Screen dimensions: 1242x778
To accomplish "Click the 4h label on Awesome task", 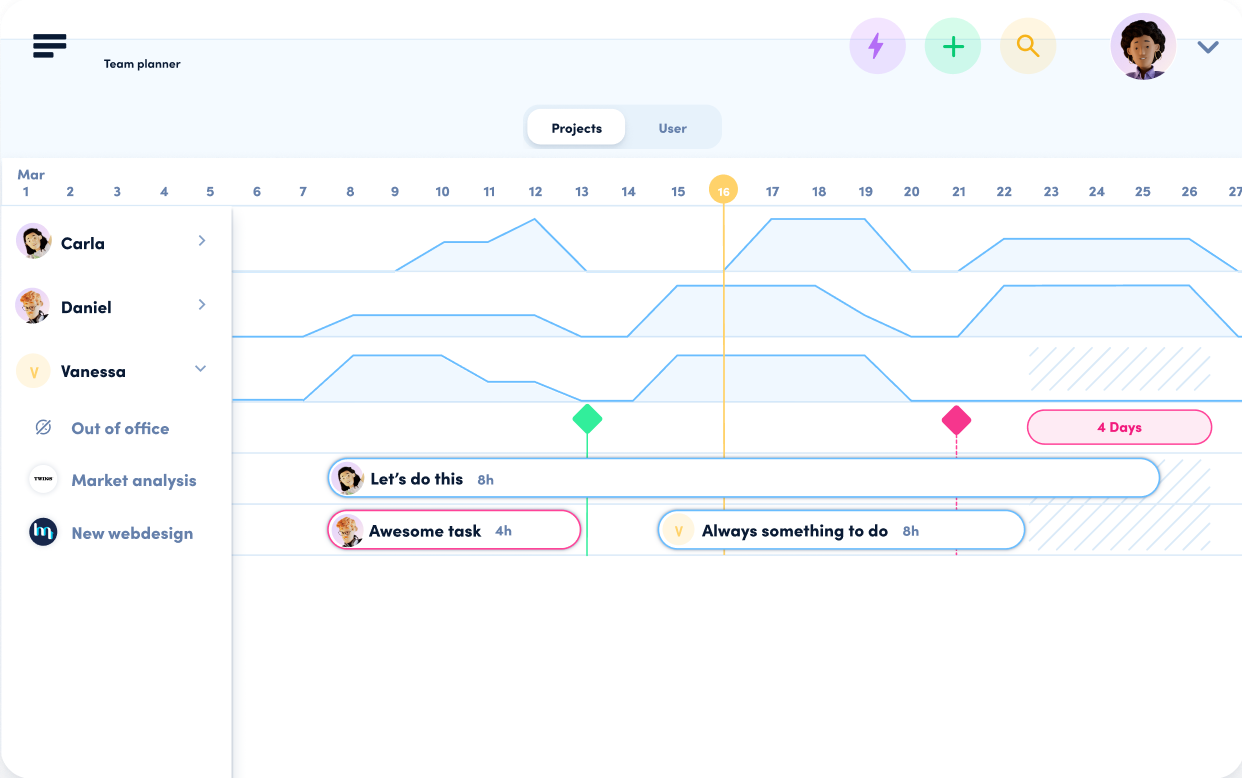I will 503,531.
